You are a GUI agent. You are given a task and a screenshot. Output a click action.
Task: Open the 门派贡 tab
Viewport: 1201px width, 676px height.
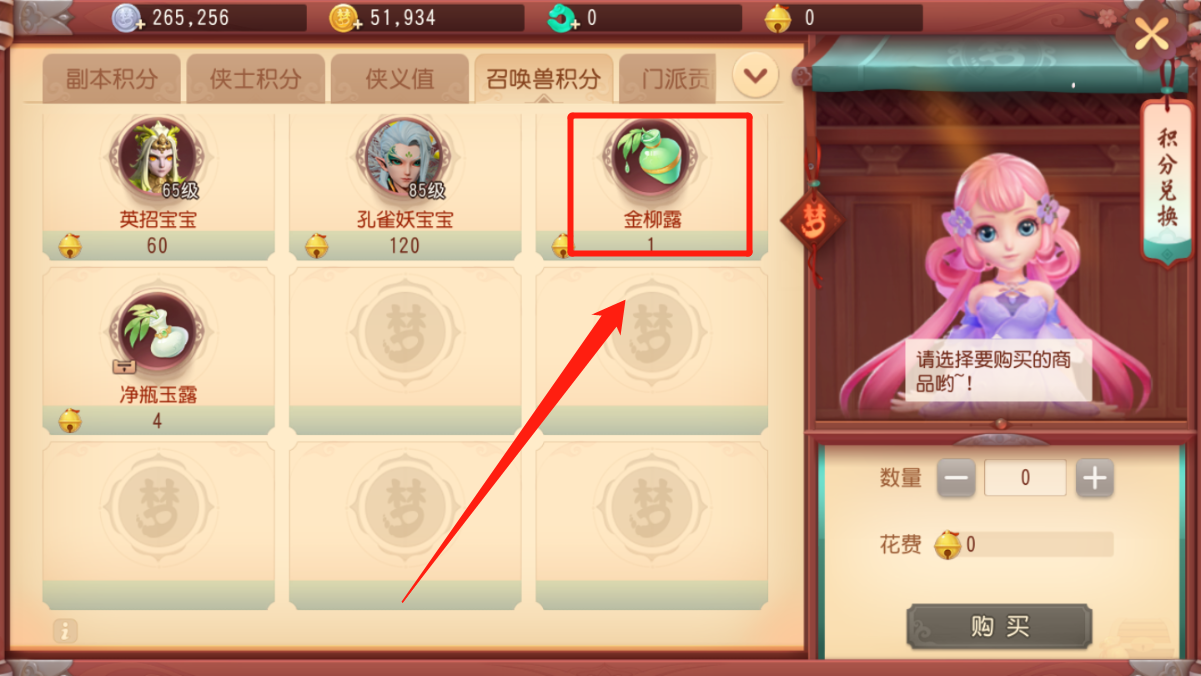click(668, 79)
